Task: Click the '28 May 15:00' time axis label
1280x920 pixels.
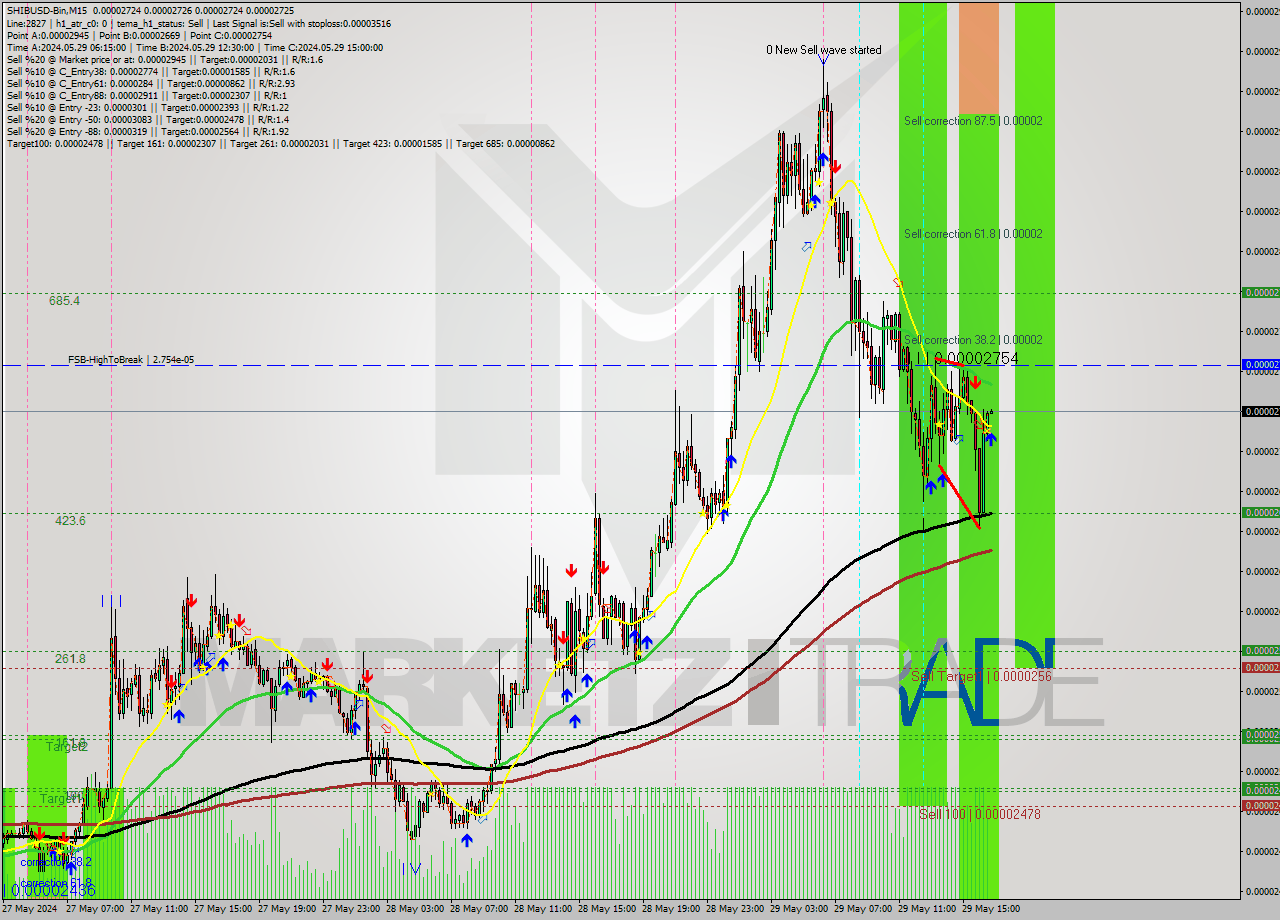Action: click(606, 909)
